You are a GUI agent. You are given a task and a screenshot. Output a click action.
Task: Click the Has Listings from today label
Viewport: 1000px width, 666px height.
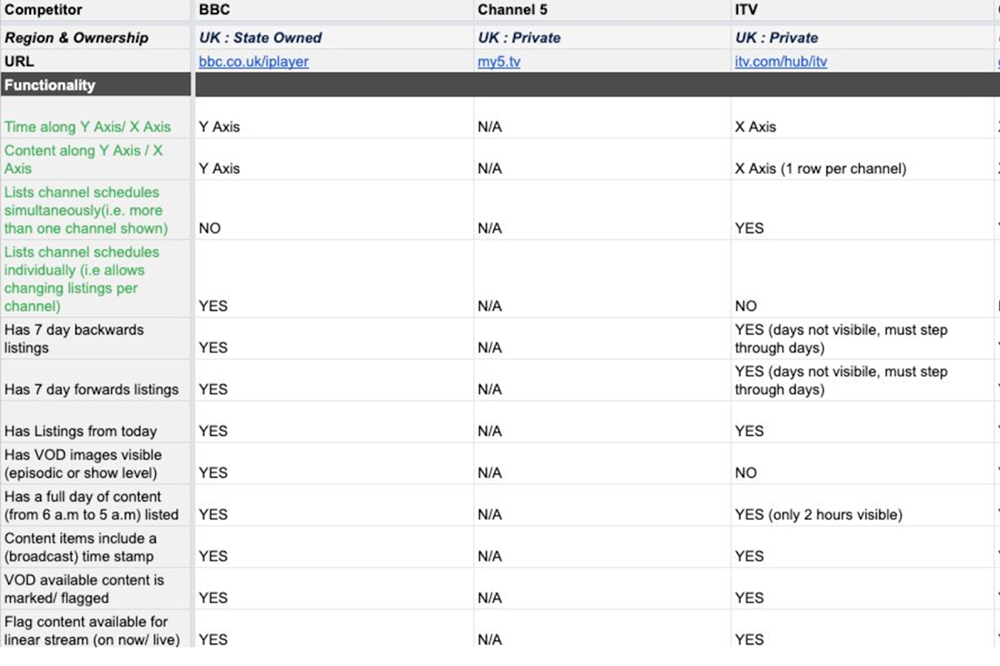(x=80, y=431)
